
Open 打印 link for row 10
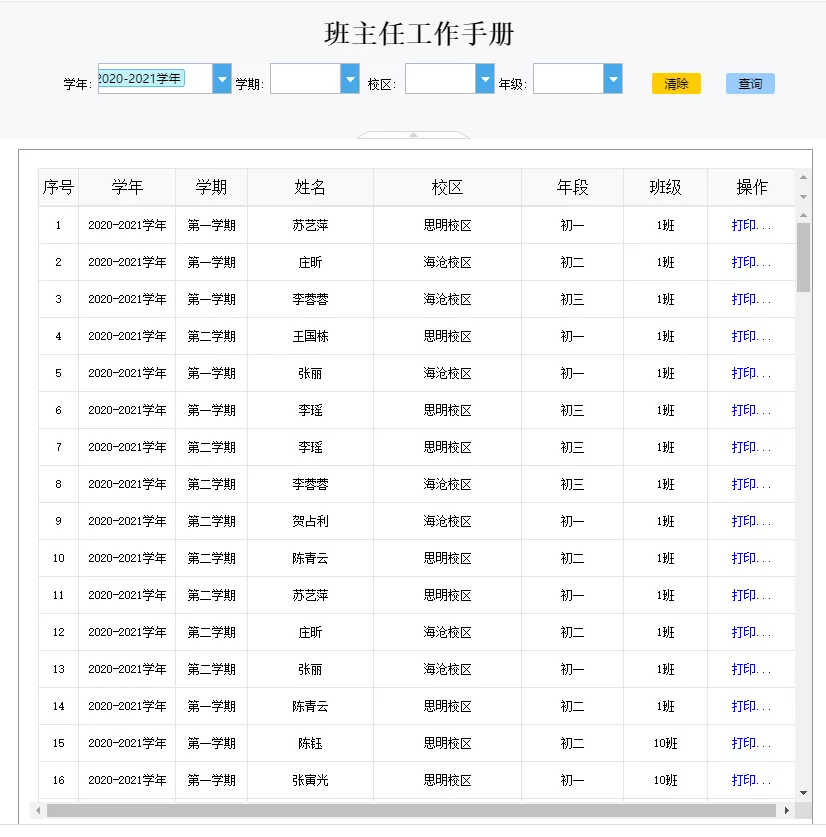[x=750, y=558]
